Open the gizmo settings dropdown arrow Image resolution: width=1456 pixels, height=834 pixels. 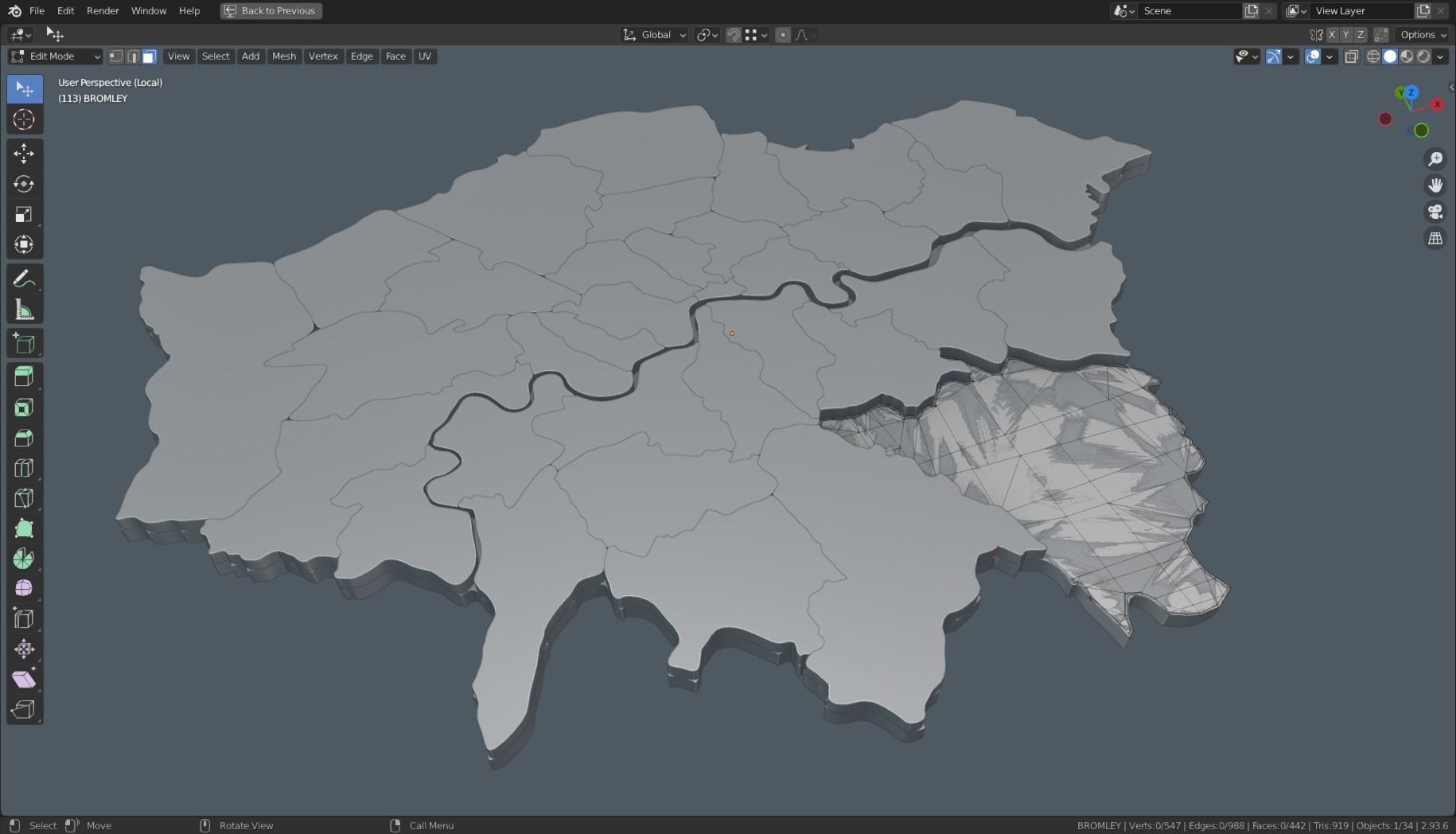coord(1291,57)
